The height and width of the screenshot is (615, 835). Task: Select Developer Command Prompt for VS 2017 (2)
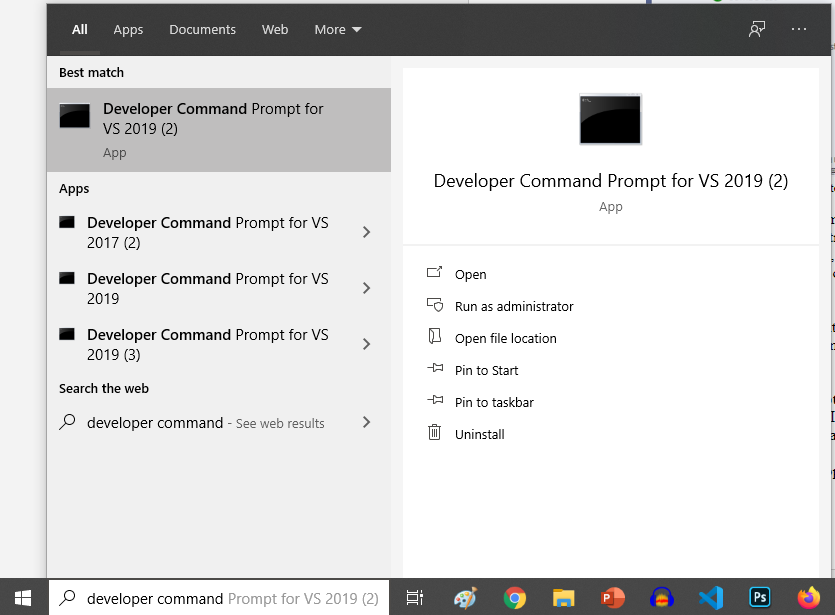(219, 232)
